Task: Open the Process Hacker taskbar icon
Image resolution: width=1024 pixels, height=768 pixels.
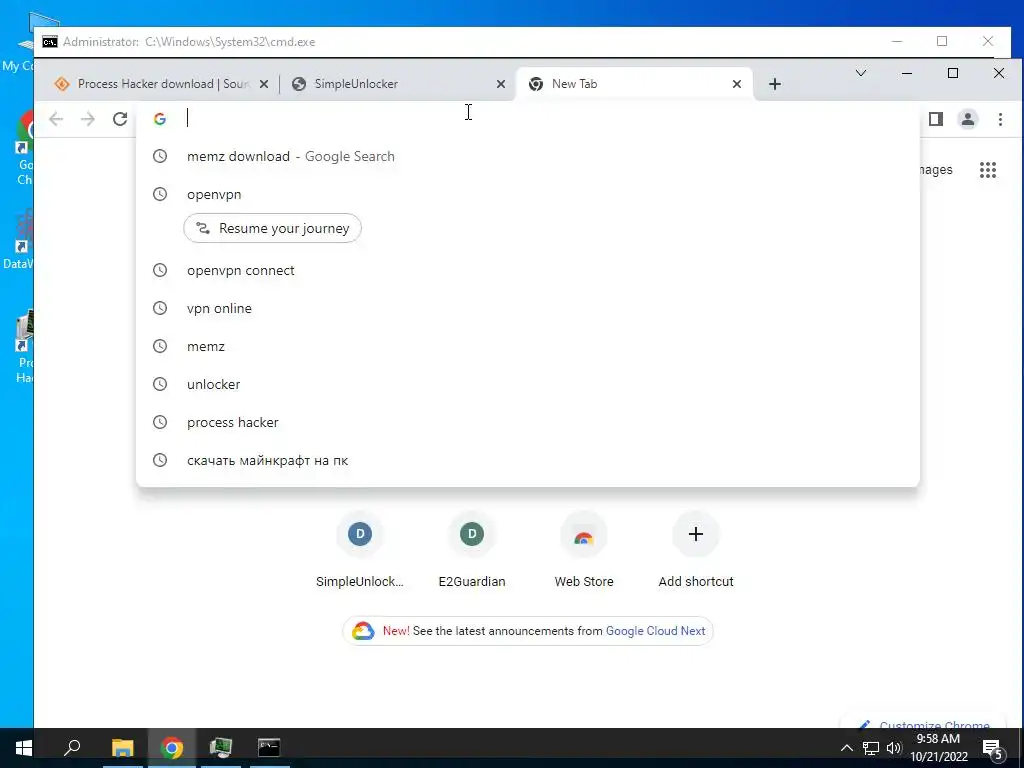Action: pos(221,748)
